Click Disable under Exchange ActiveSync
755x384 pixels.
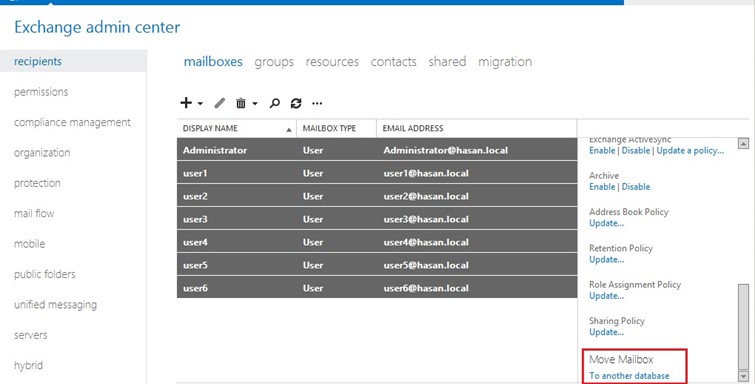pos(636,150)
